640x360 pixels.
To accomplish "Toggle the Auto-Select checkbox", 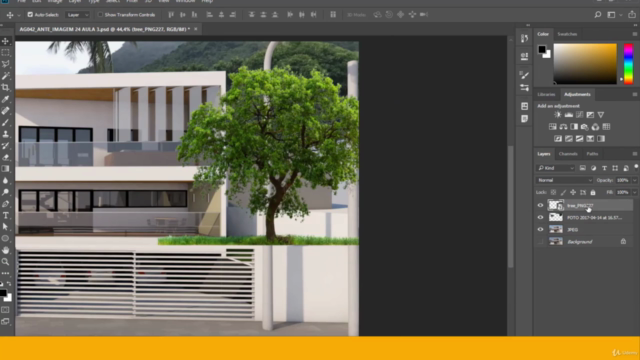I will pos(30,15).
